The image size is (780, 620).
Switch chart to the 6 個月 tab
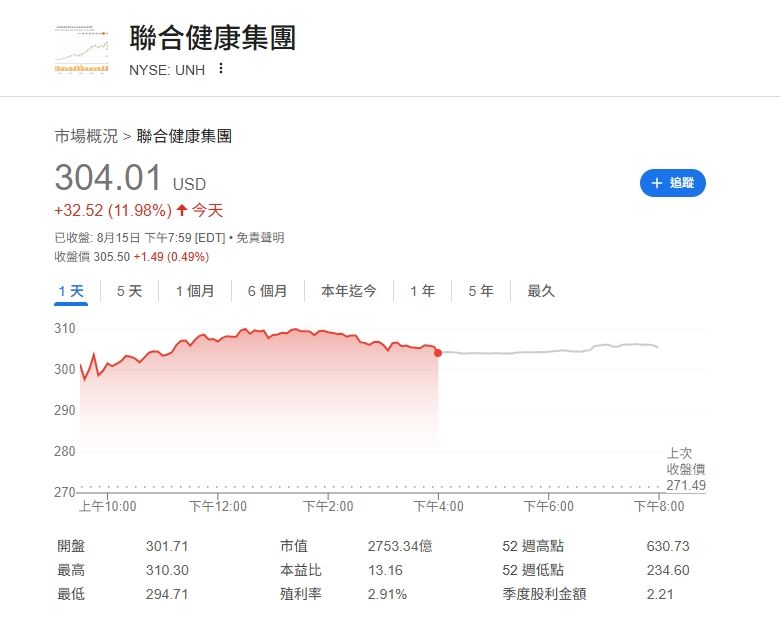click(268, 291)
